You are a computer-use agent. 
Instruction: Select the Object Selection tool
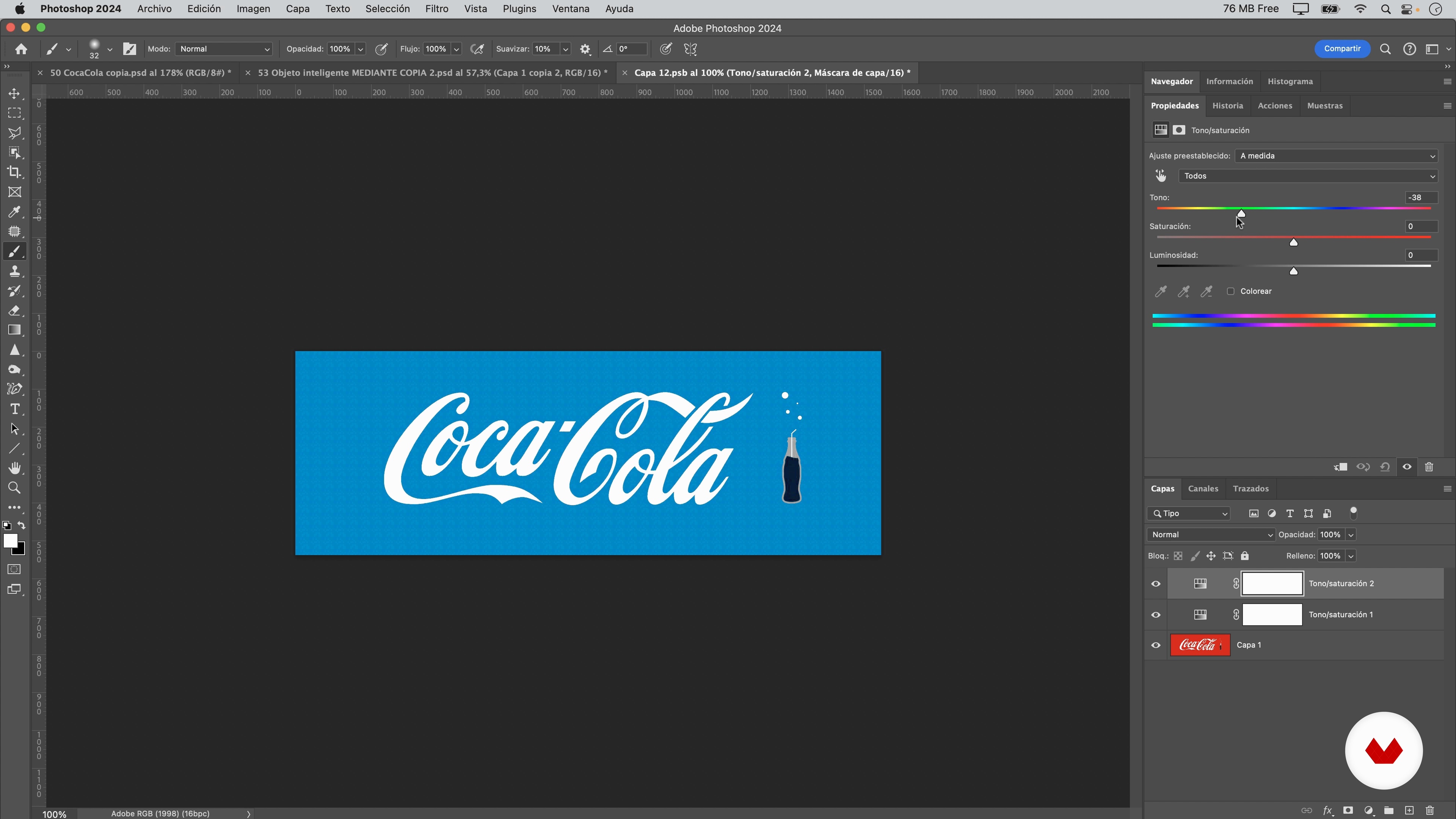(14, 152)
